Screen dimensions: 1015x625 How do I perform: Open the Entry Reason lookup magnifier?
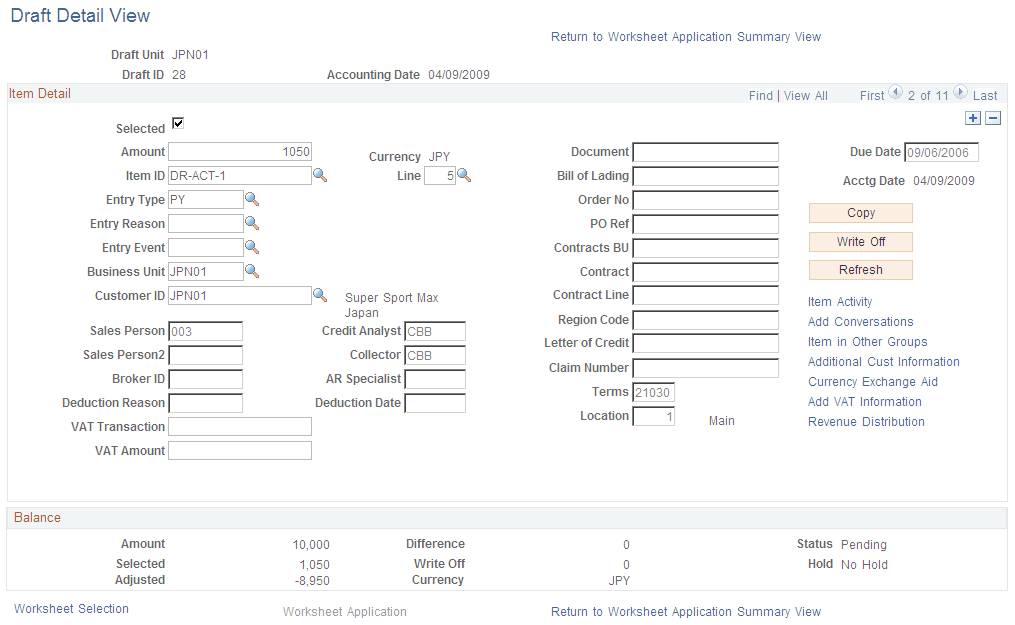(252, 223)
